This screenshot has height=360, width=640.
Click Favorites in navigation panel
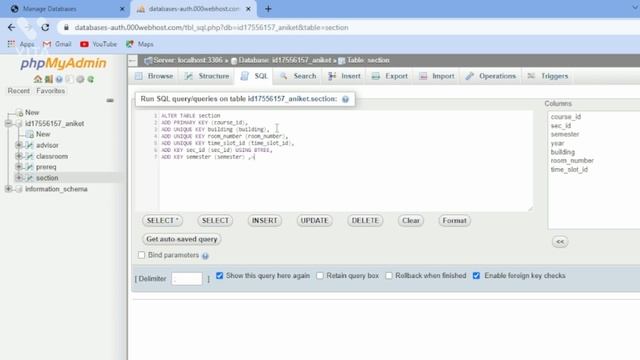tap(51, 91)
